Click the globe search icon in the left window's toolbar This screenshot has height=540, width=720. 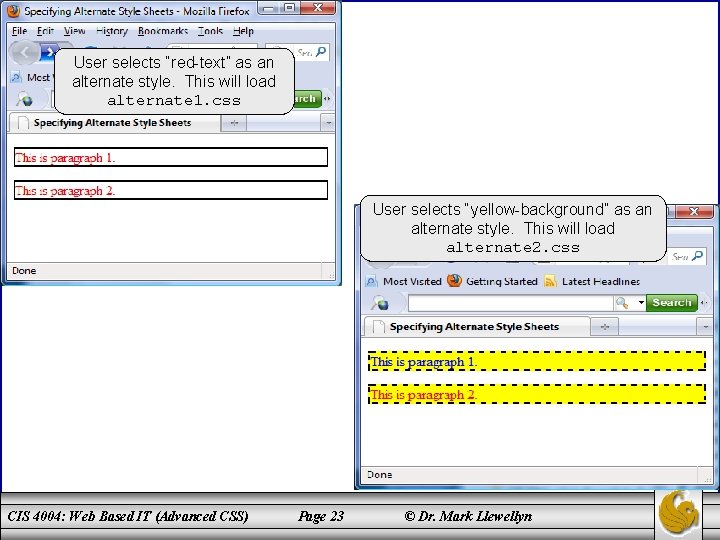[x=25, y=98]
